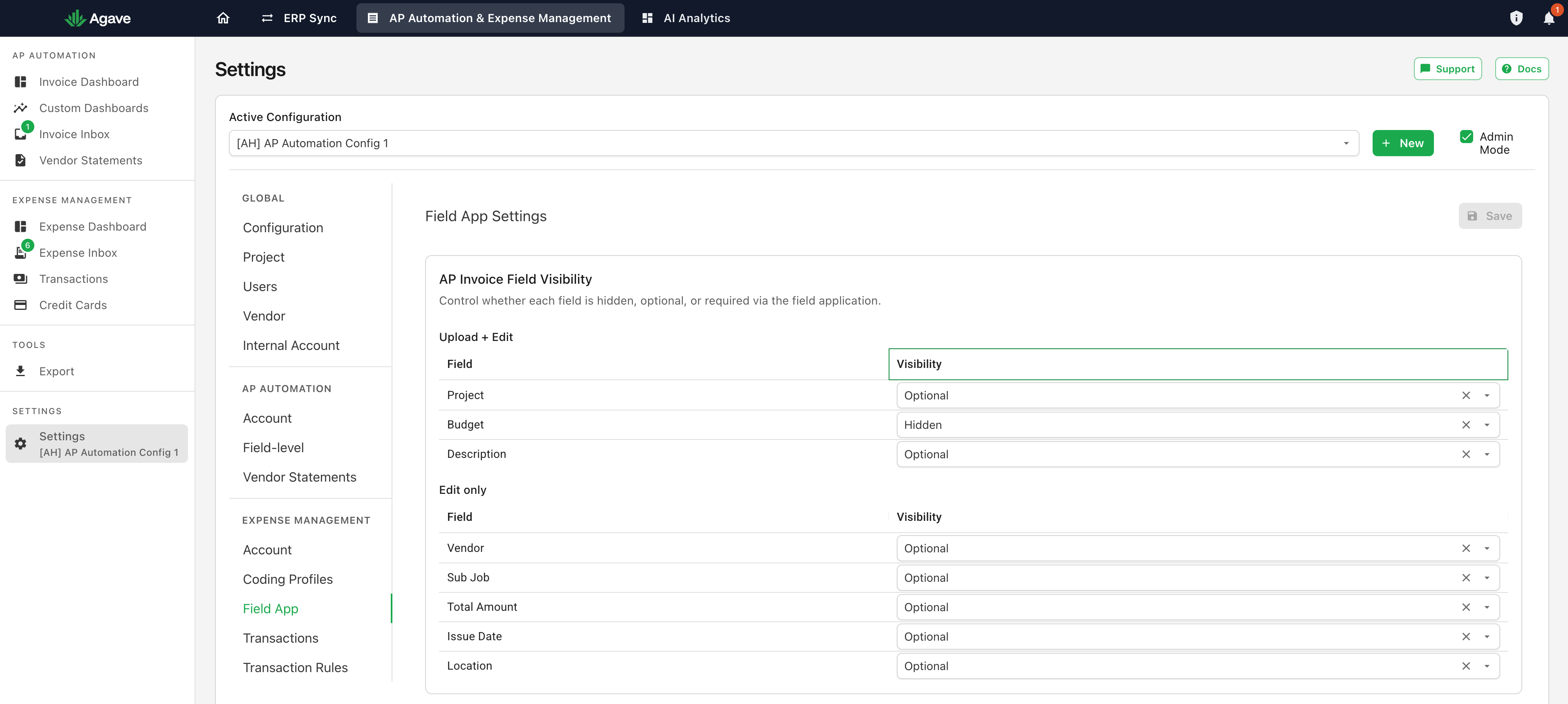This screenshot has width=1568, height=704.
Task: Open the Active Configuration dropdown
Action: [794, 143]
